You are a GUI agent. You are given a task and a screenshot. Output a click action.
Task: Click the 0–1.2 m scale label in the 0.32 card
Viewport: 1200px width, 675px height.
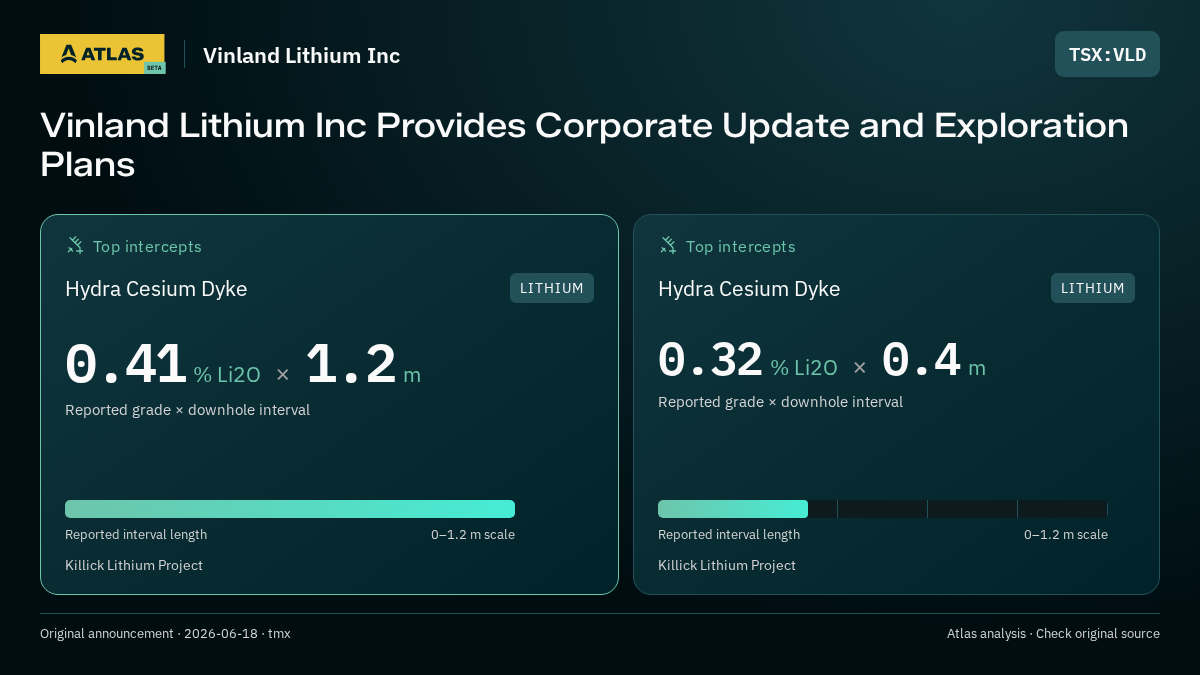(x=1066, y=535)
